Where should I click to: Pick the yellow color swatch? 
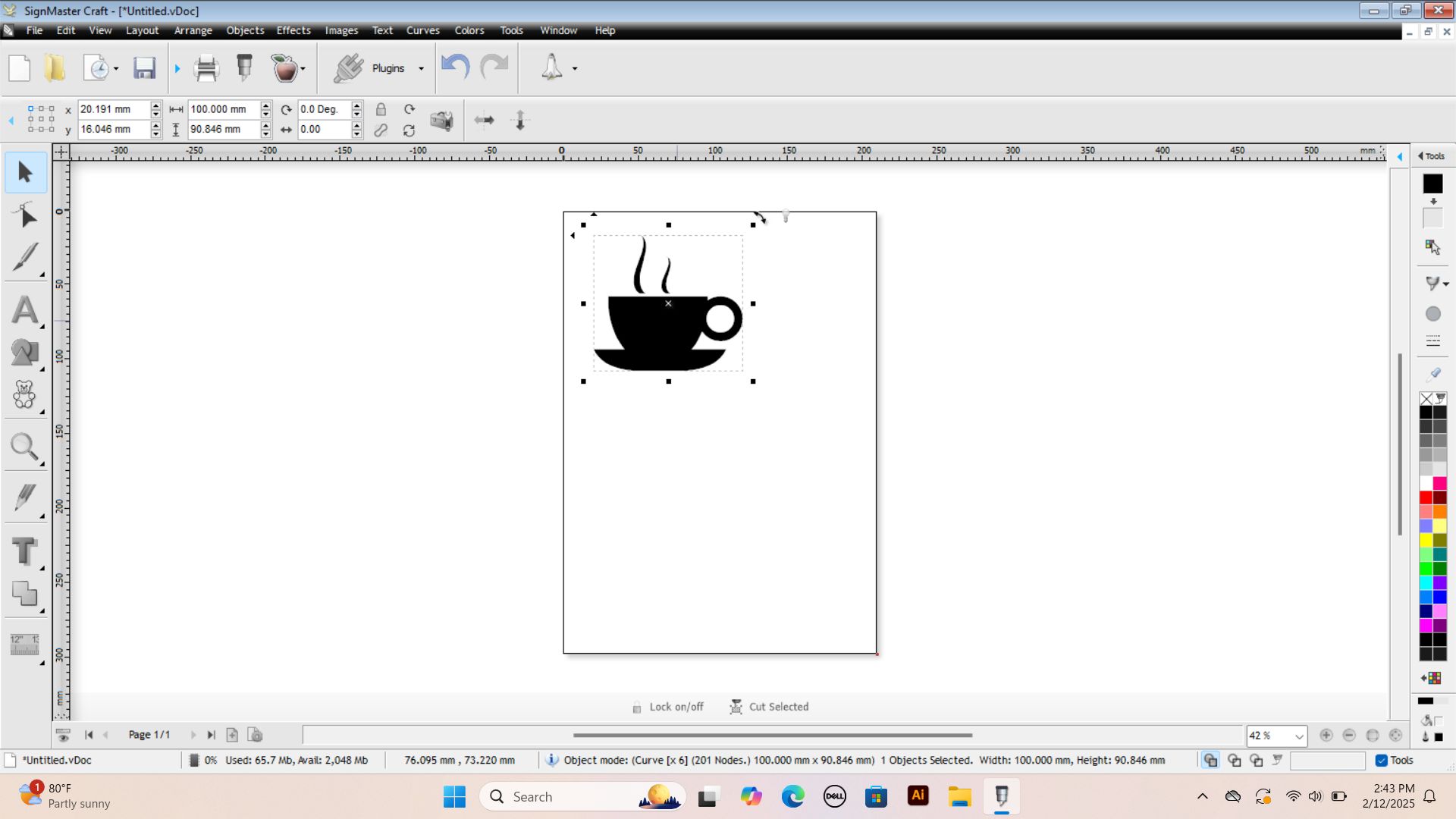click(x=1426, y=540)
